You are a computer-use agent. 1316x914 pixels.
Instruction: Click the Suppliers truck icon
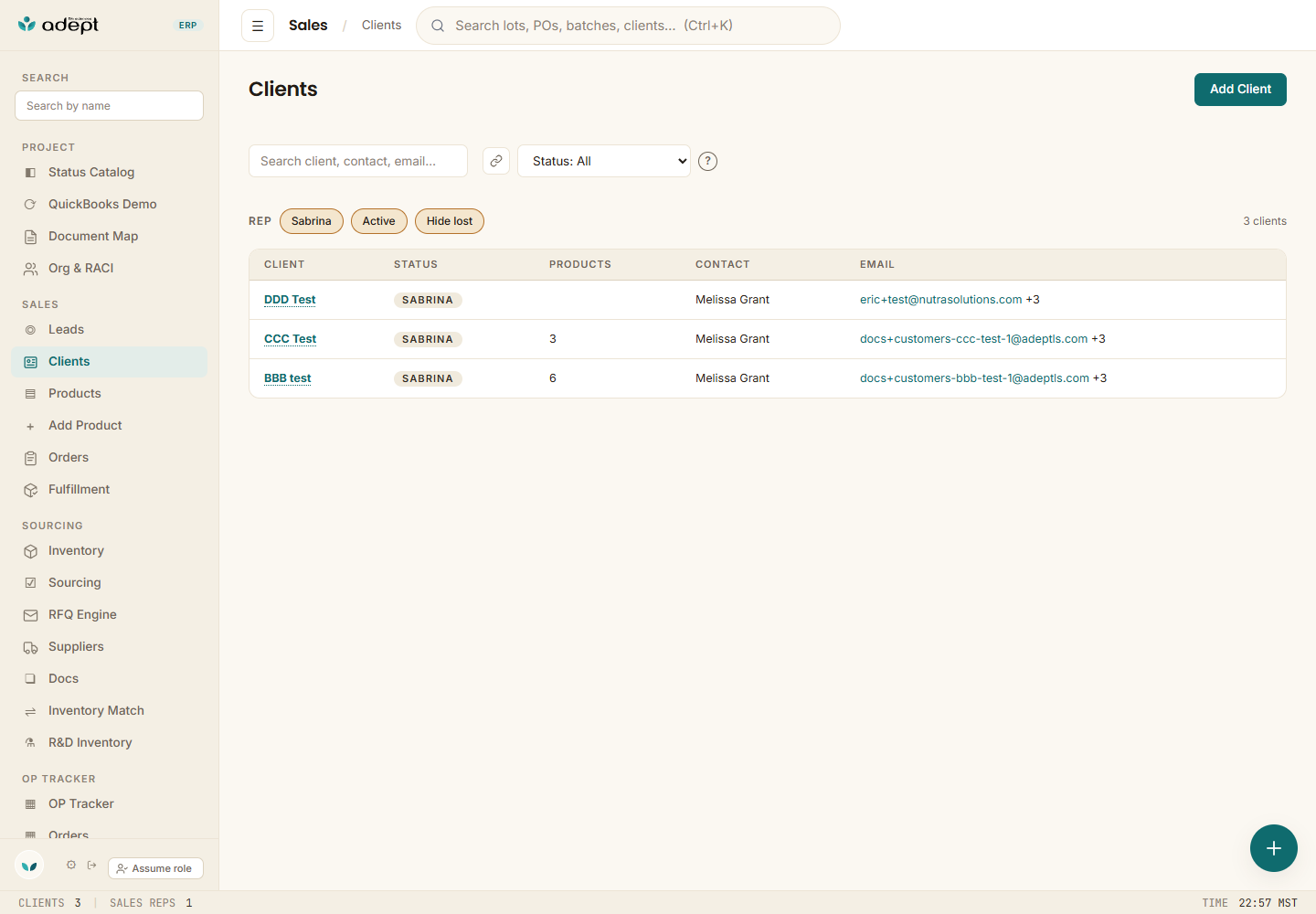coord(30,647)
